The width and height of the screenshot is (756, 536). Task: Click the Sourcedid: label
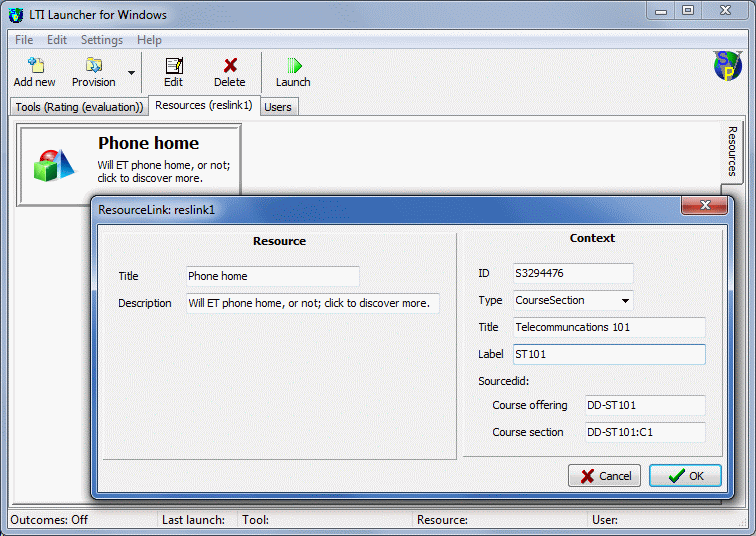point(503,381)
